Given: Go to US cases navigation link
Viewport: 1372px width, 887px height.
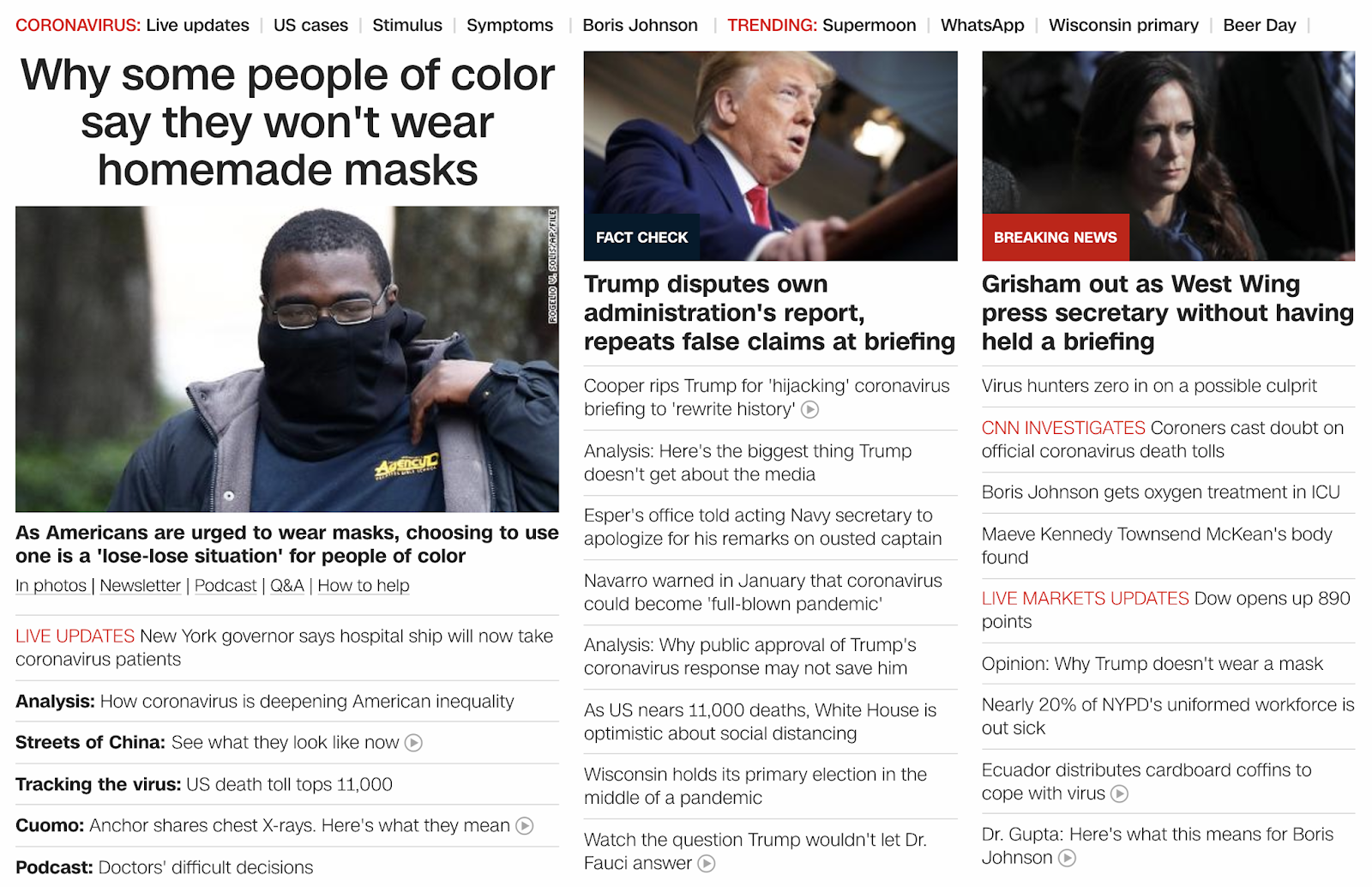Looking at the screenshot, I should (310, 25).
